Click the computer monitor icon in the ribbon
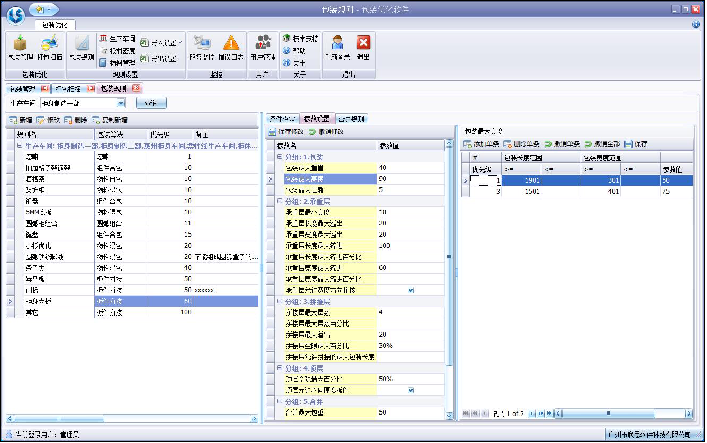Viewport: 707px width, 443px height. coord(201,43)
